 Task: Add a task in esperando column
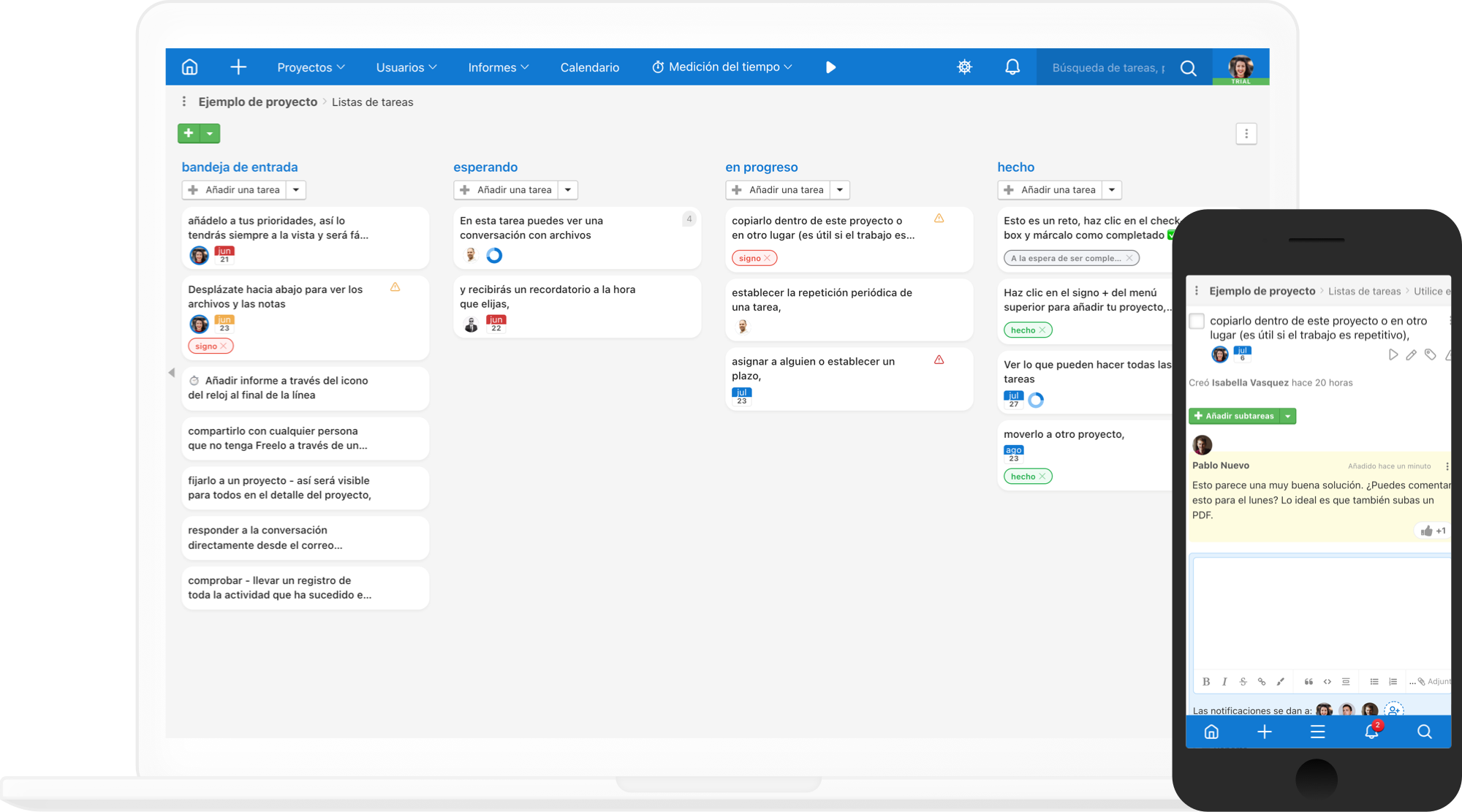(x=506, y=190)
